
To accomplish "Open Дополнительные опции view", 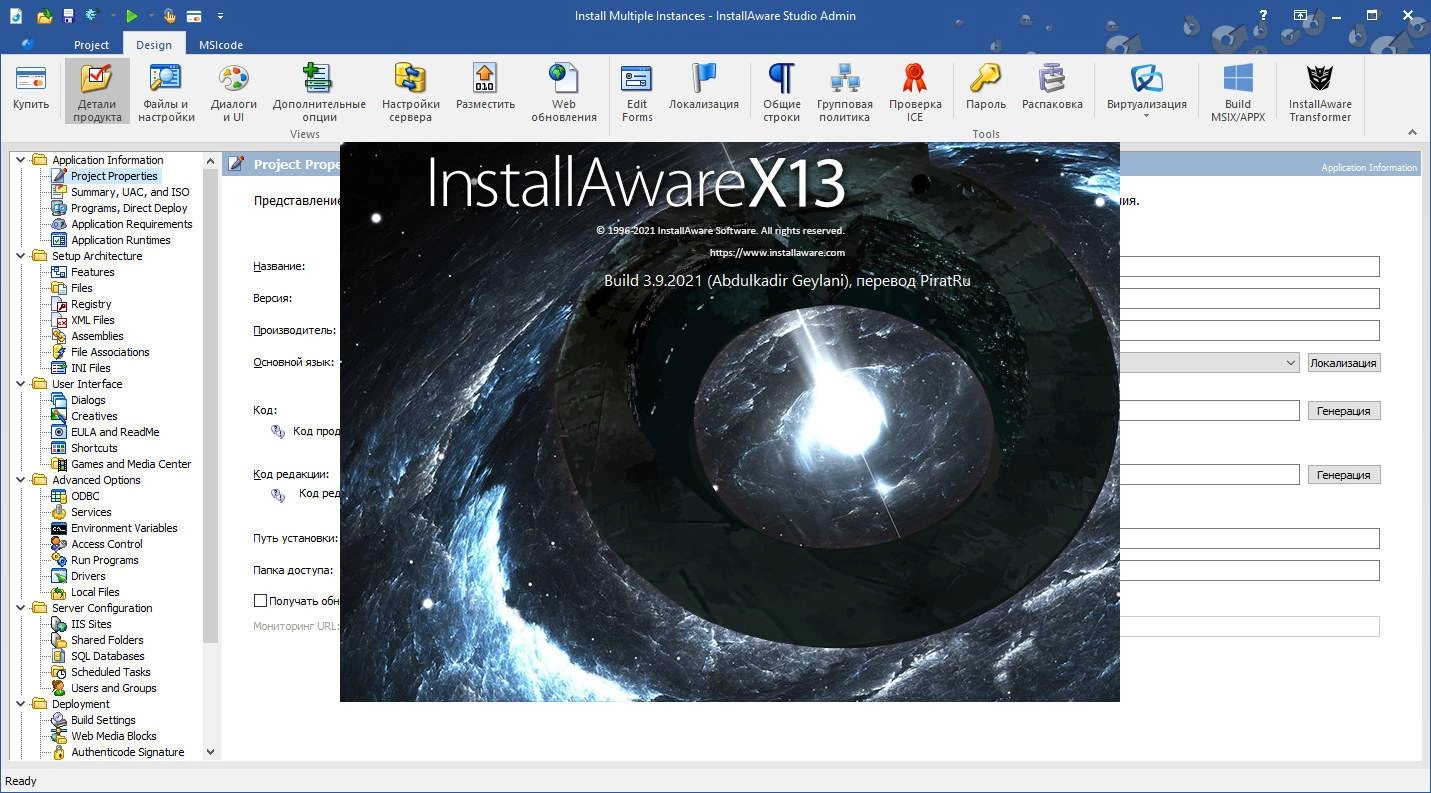I will (319, 91).
